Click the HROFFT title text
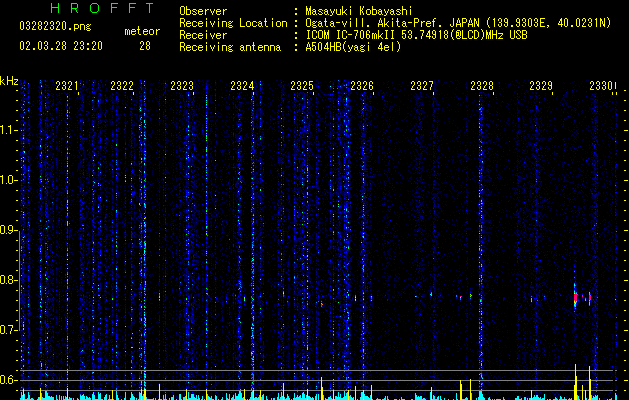 [x=102, y=8]
